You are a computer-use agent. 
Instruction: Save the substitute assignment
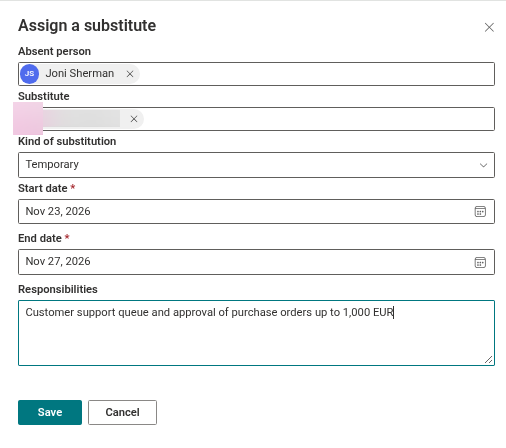50,412
